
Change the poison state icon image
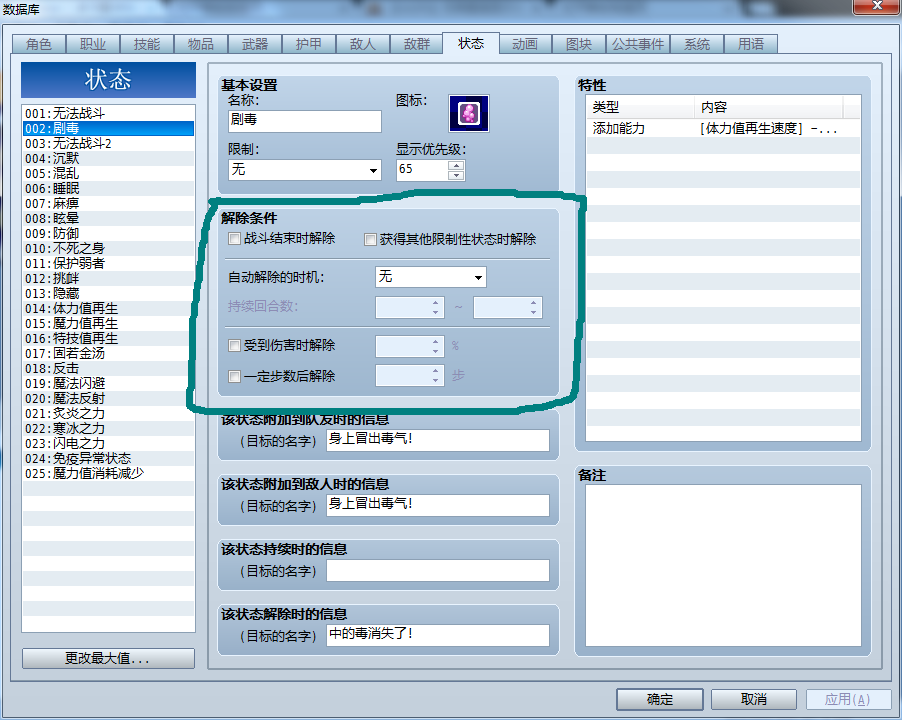(x=469, y=113)
